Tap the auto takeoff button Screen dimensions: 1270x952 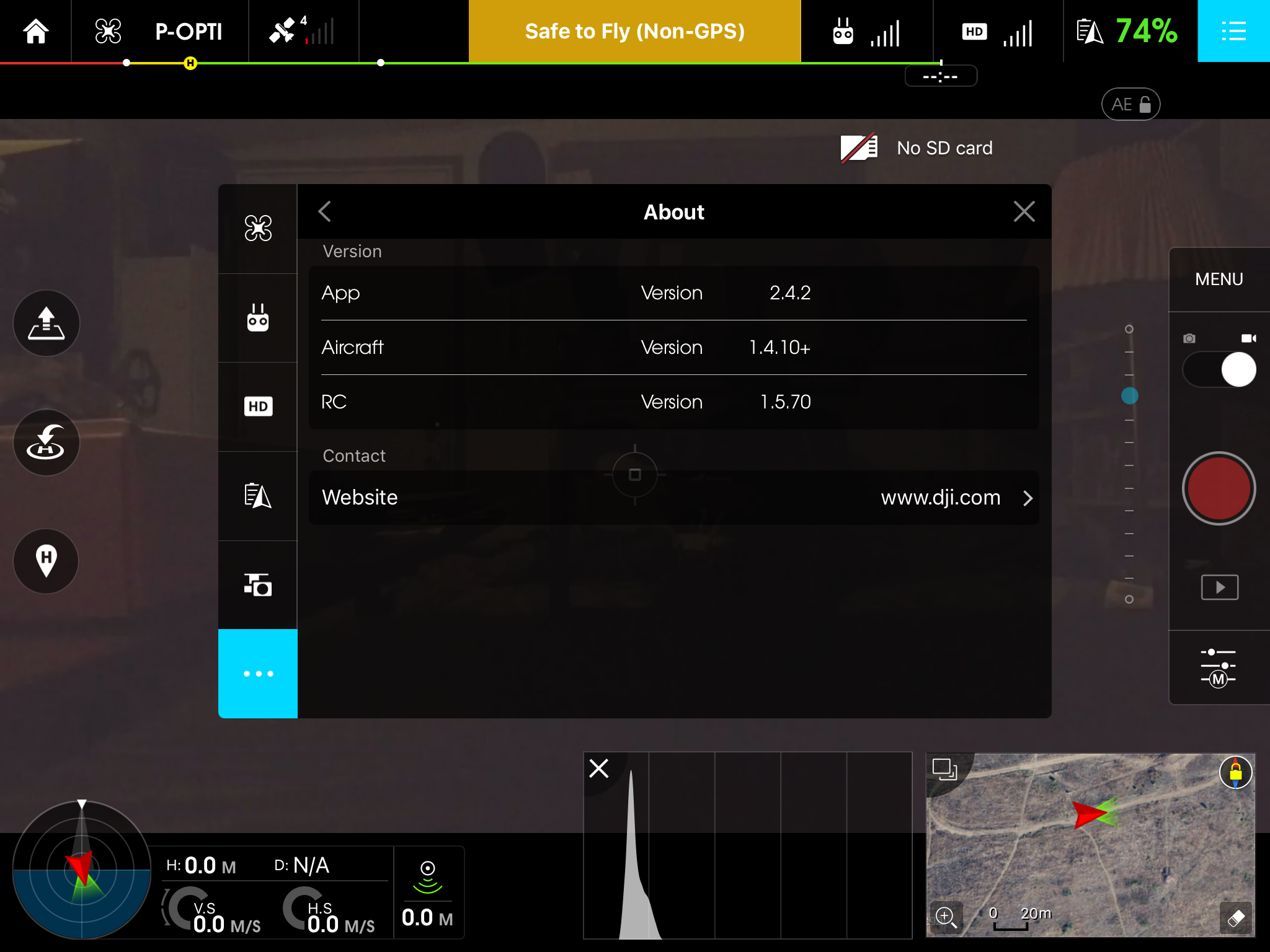[x=47, y=324]
